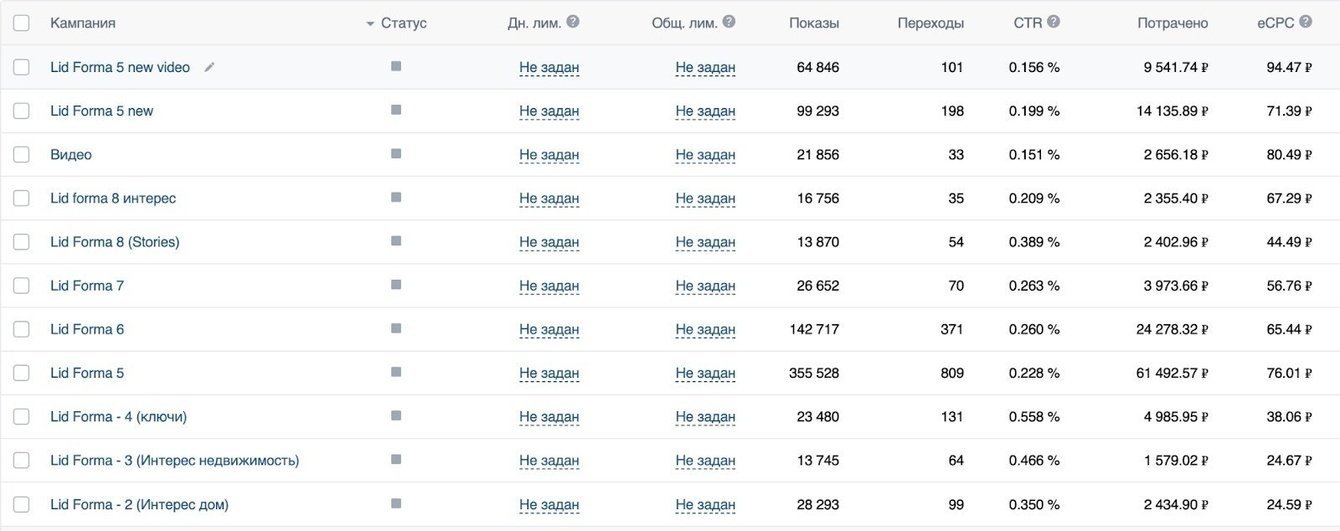Click the question mark icon beside CTR
Screen dimensions: 1340x531
1053,22
